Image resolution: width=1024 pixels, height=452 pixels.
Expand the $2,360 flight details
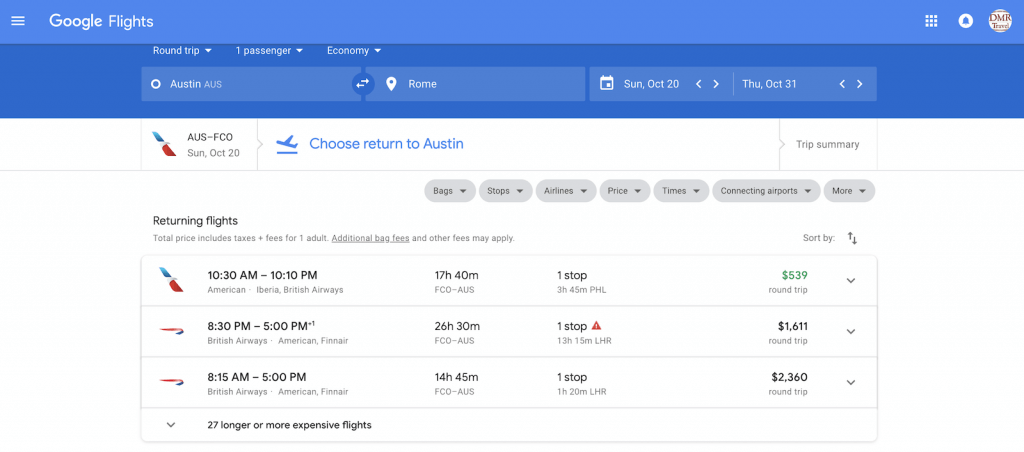(x=850, y=383)
